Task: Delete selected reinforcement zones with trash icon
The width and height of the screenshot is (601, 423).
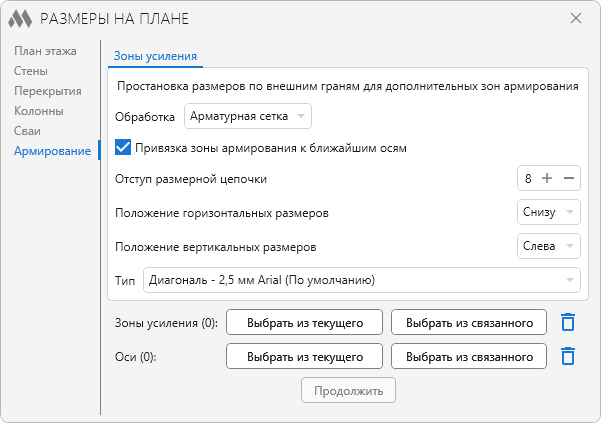Action: tap(568, 322)
